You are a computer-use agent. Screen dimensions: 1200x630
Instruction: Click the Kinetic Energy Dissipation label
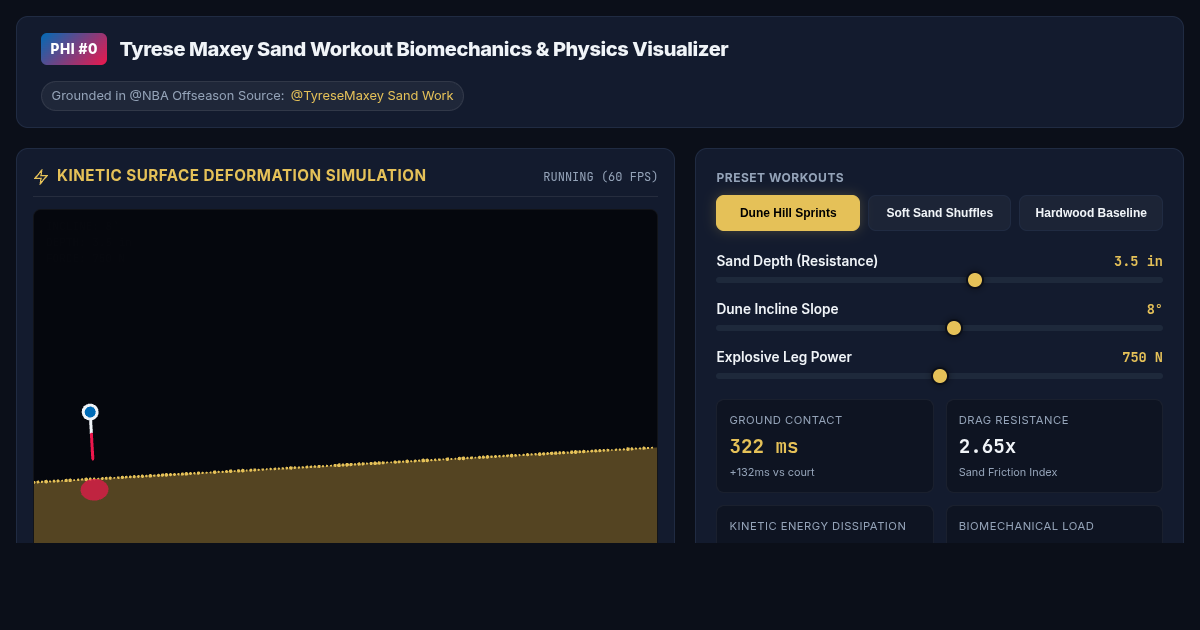pyautogui.click(x=818, y=526)
